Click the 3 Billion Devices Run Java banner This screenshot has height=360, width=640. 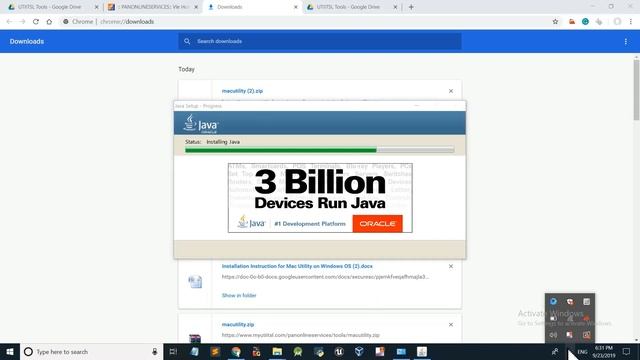[x=320, y=198]
